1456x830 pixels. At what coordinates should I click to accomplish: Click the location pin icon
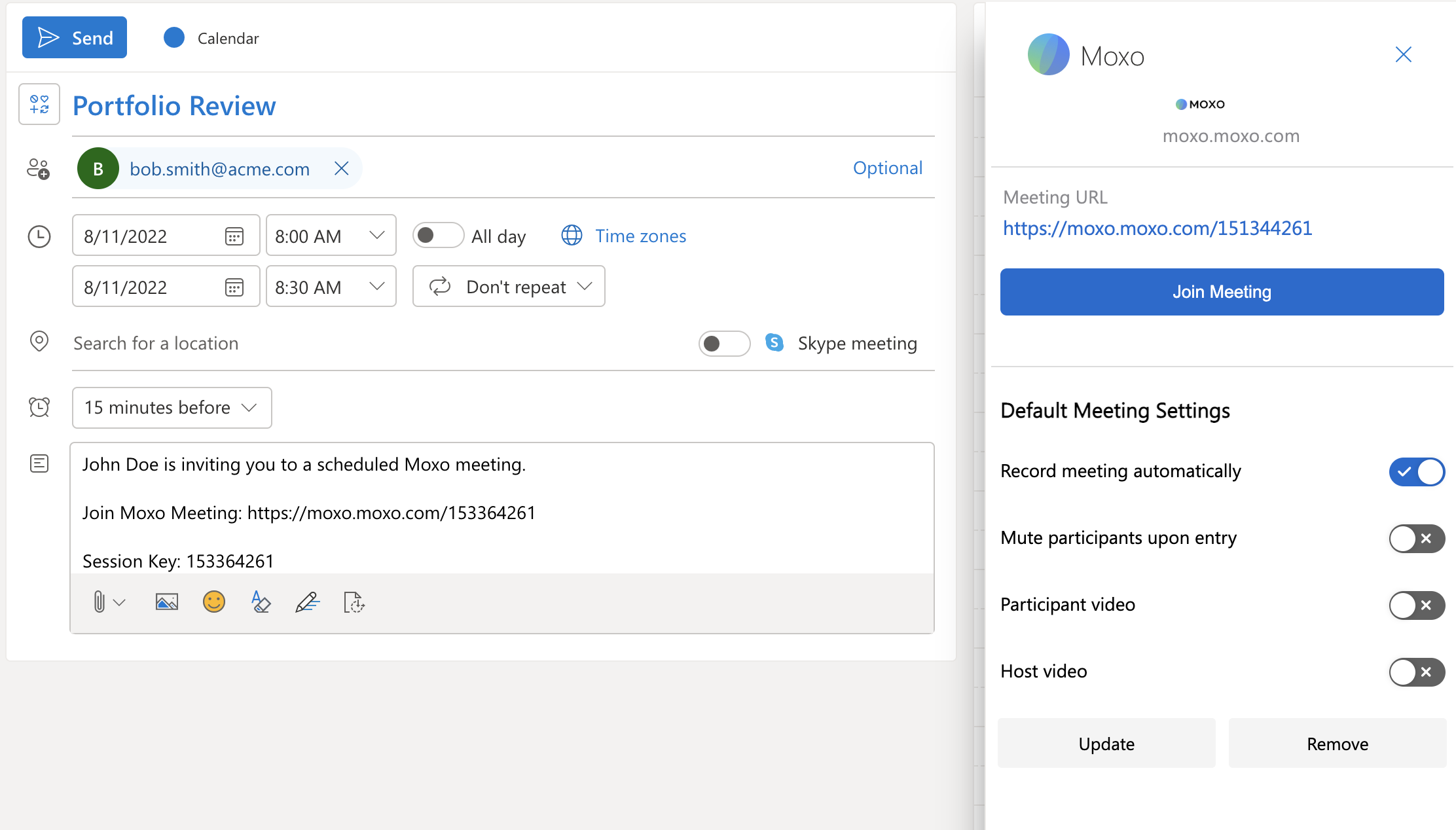pos(39,342)
